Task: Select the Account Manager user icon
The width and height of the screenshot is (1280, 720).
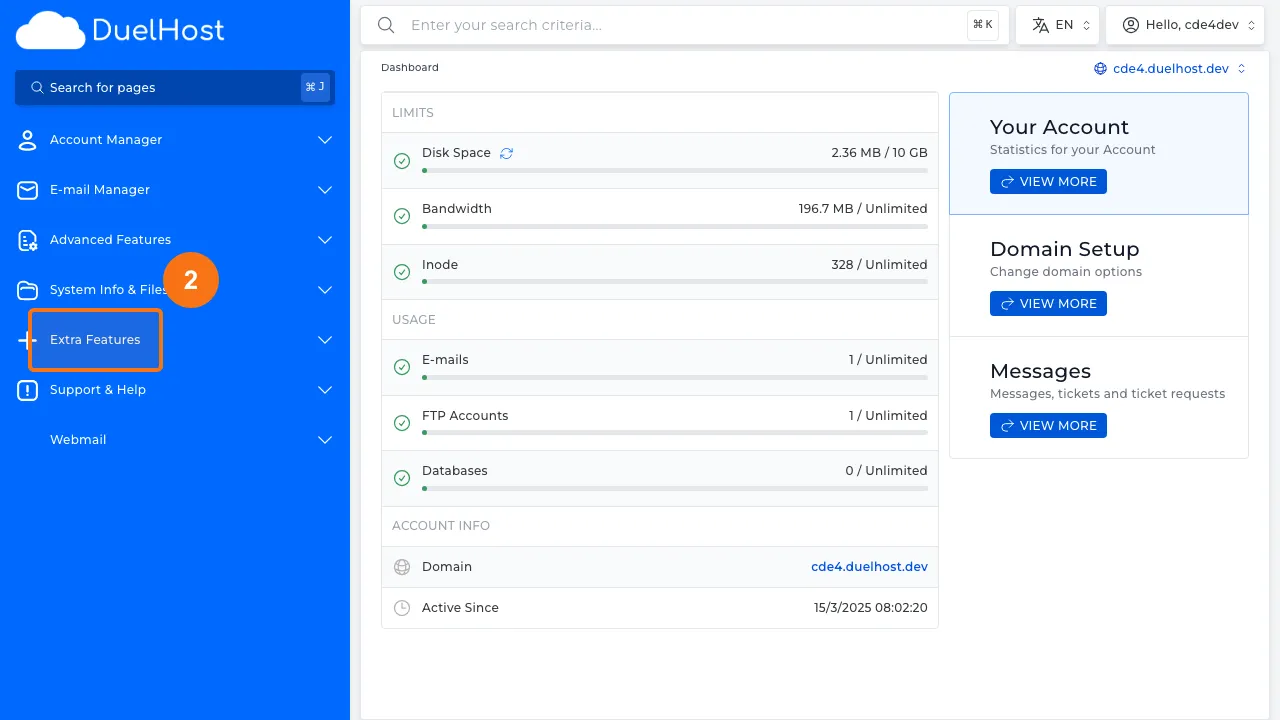Action: coord(27,140)
